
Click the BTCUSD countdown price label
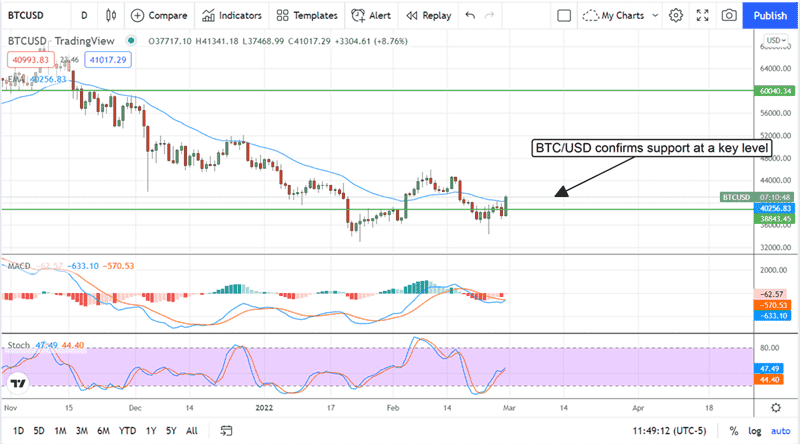pos(757,197)
